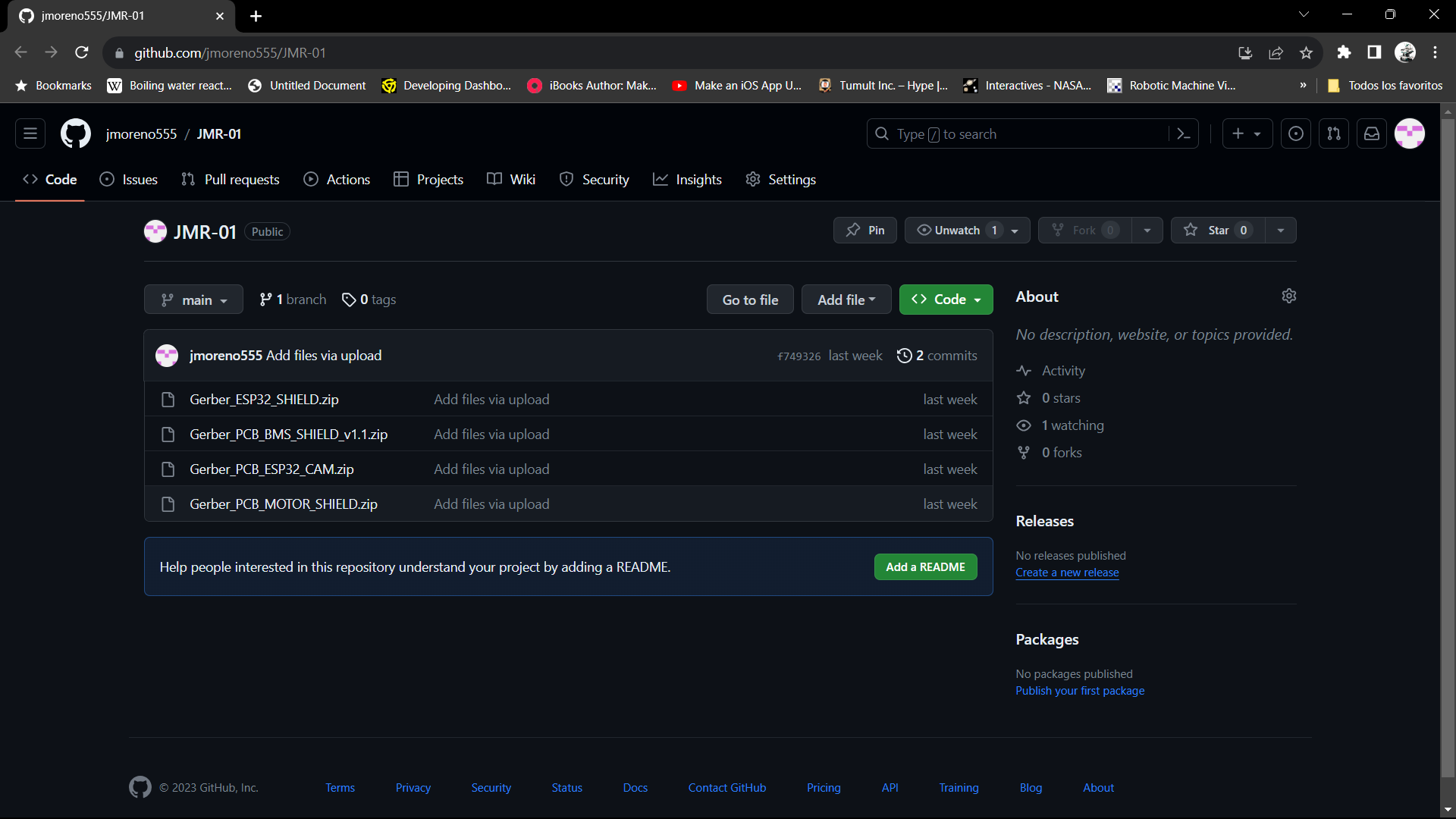This screenshot has height=819, width=1456.
Task: Edit repository details gear icon
Action: coord(1288,297)
